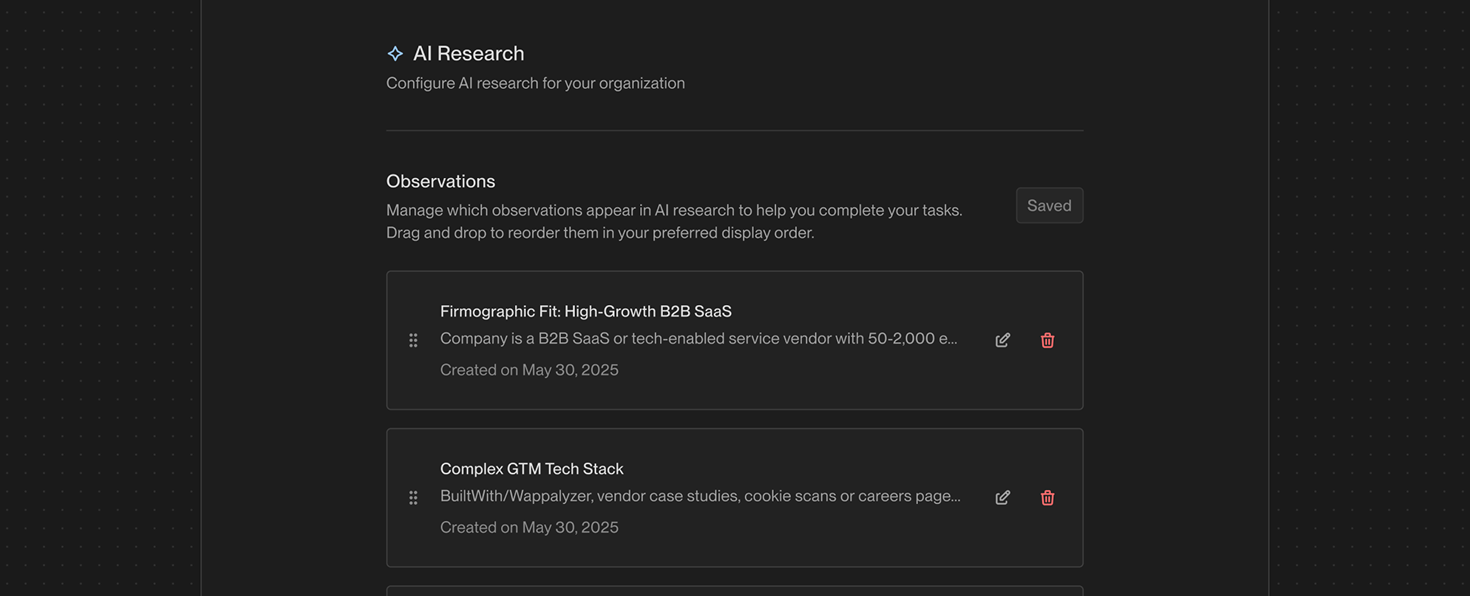Delete the Firmographic Fit observation
Screen dimensions: 1470x596
[x=1047, y=340]
